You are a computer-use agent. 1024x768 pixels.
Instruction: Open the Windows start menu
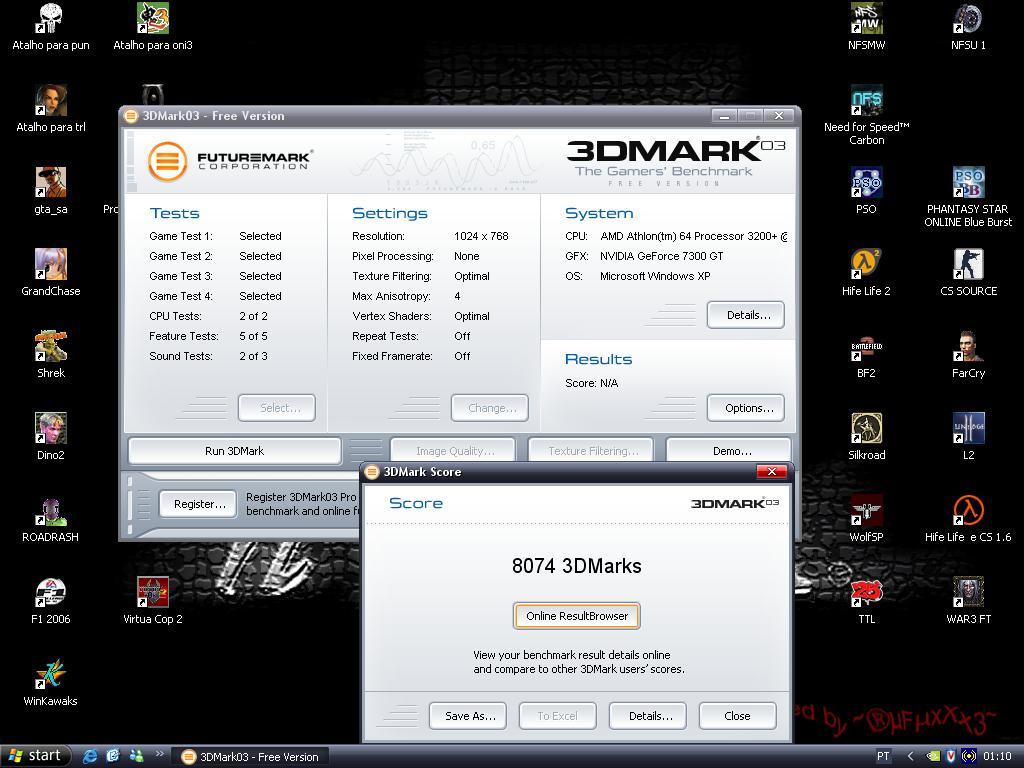click(35, 756)
